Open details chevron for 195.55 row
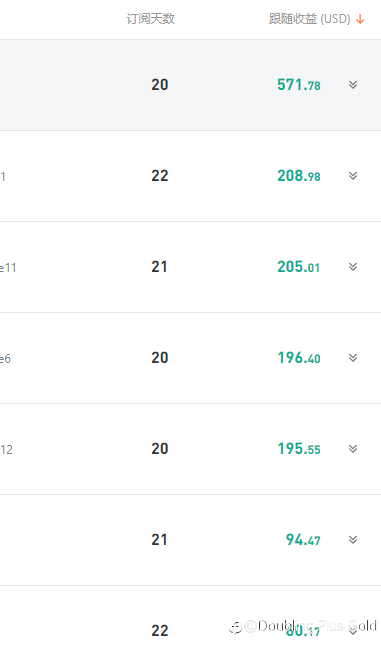 (353, 448)
